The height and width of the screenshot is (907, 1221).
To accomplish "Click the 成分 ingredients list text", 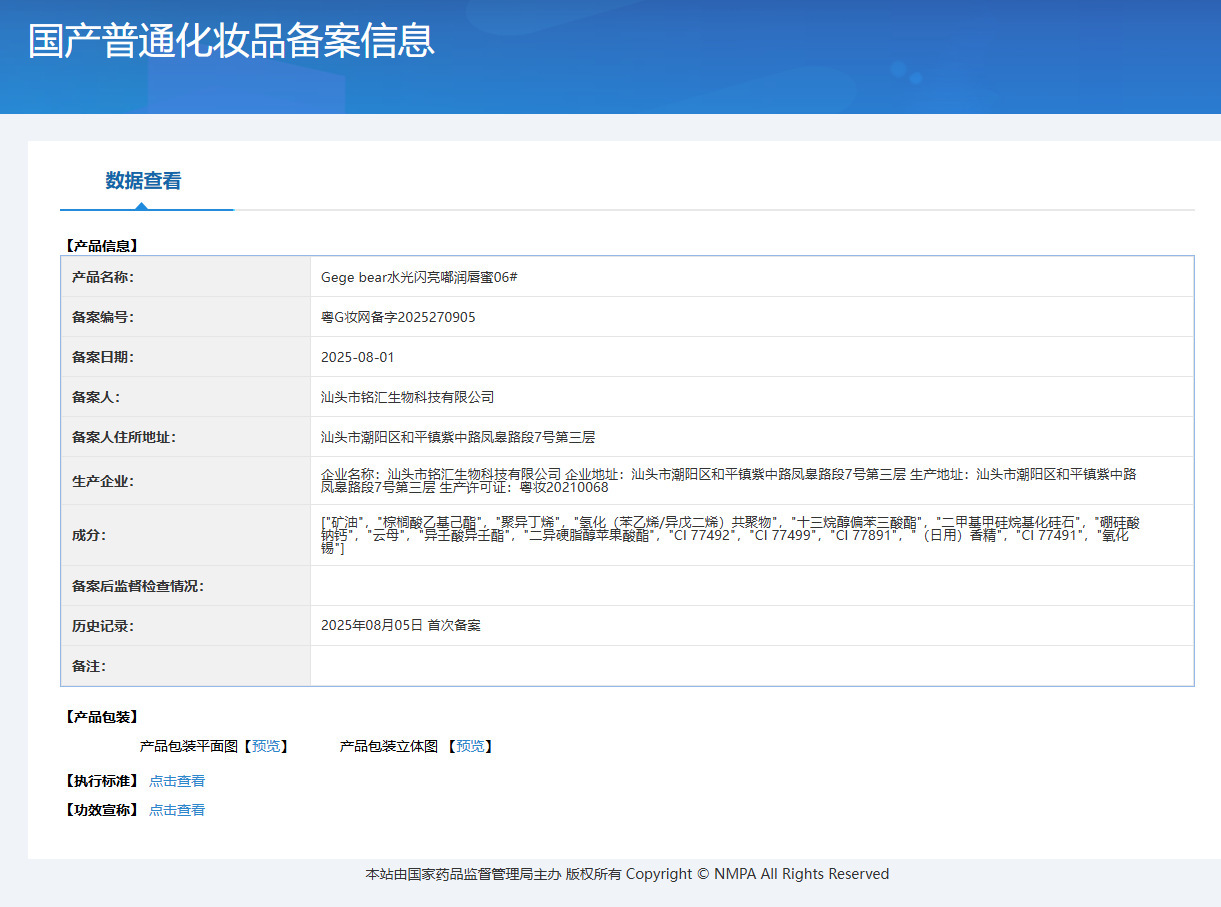I will pyautogui.click(x=731, y=535).
